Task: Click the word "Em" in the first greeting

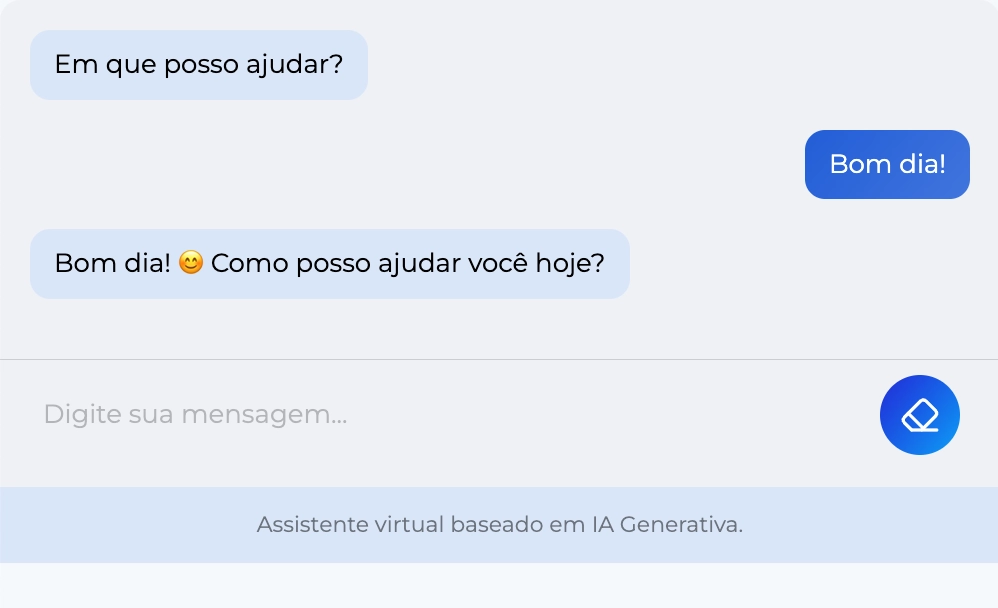Action: coord(70,65)
